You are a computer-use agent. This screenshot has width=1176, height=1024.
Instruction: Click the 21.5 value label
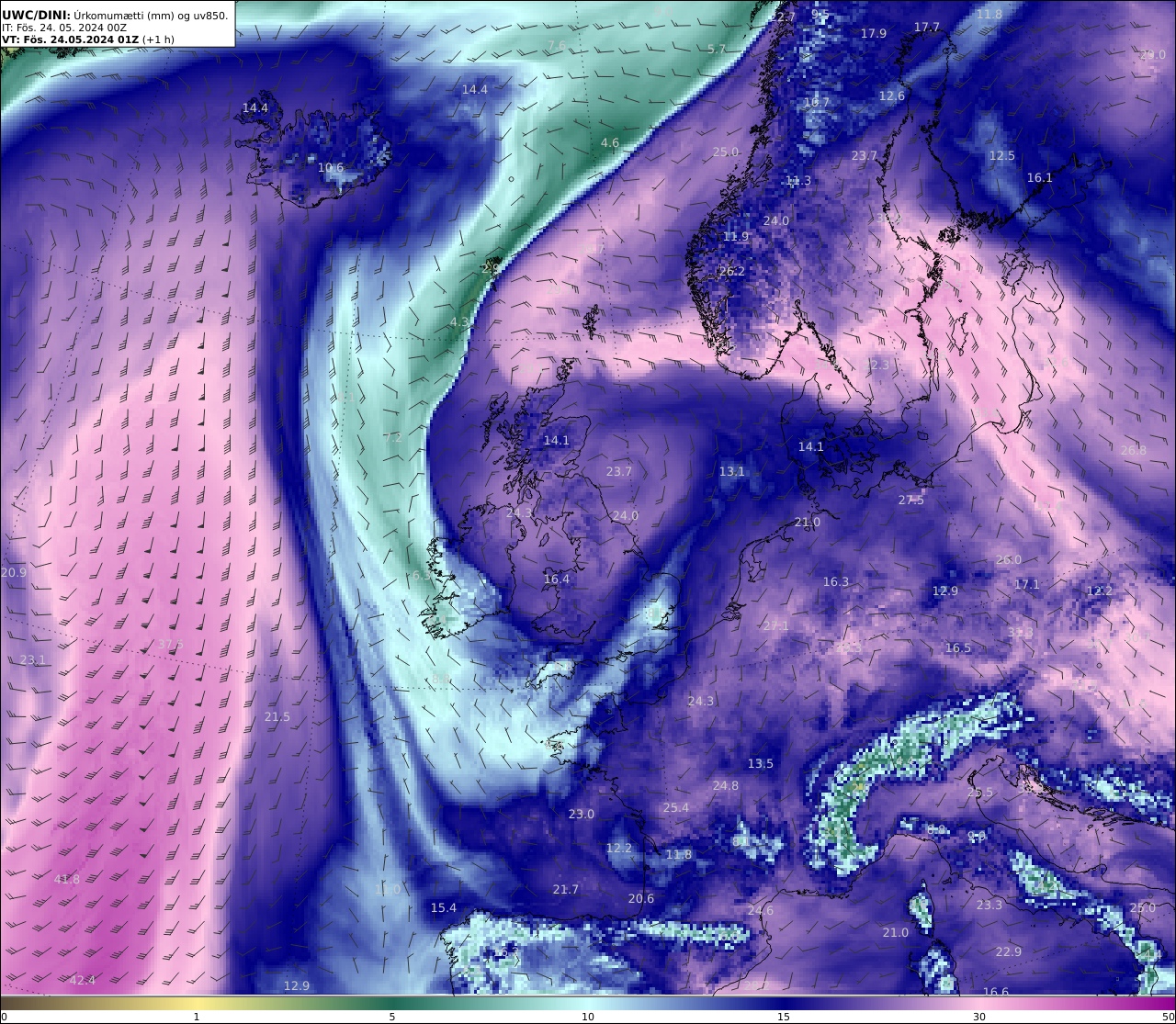click(x=277, y=717)
